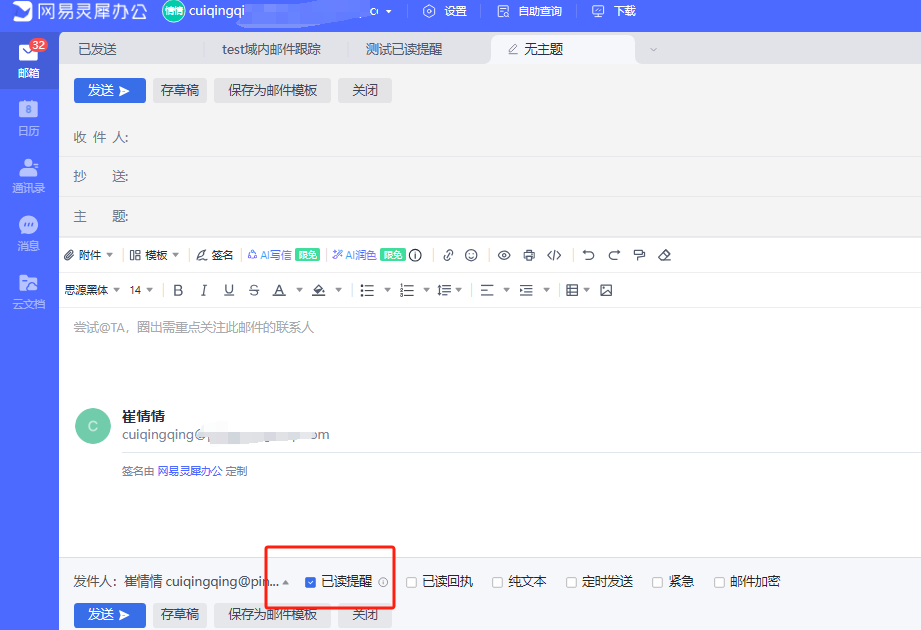Switch to the 已发送 tab

pos(98,49)
